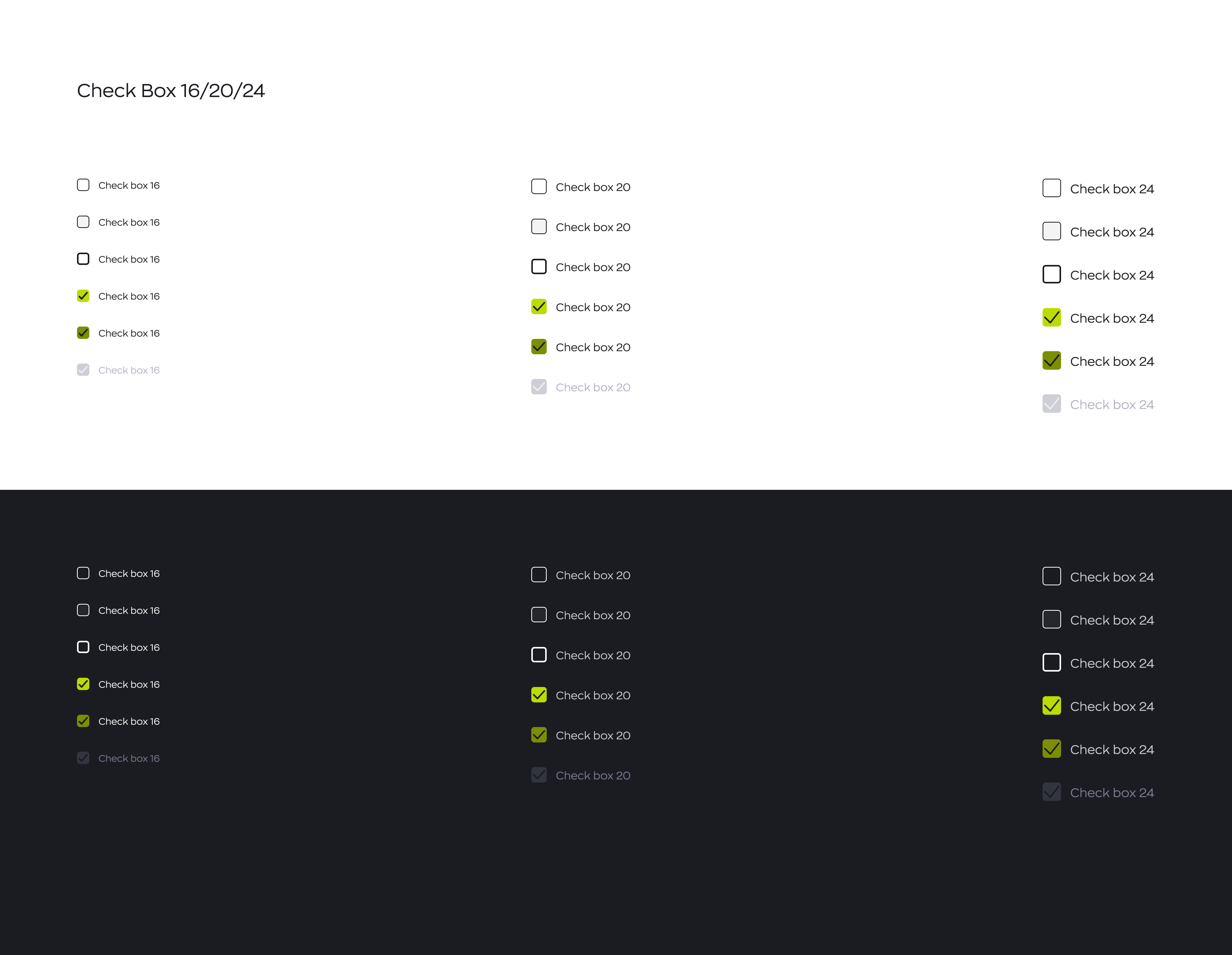Image resolution: width=1232 pixels, height=955 pixels.
Task: Uncheck dark olive Check box 20, light section
Action: (x=539, y=347)
